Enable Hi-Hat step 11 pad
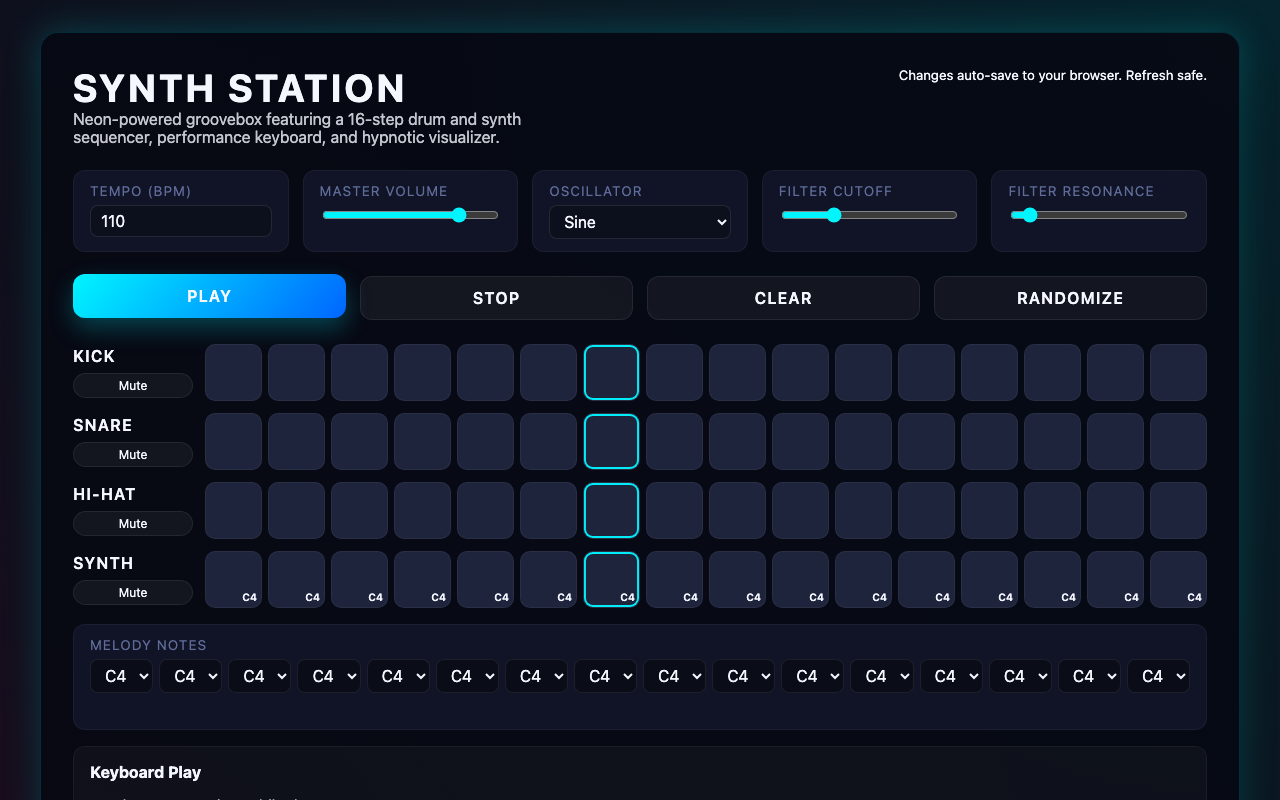The width and height of the screenshot is (1280, 800). coord(864,510)
